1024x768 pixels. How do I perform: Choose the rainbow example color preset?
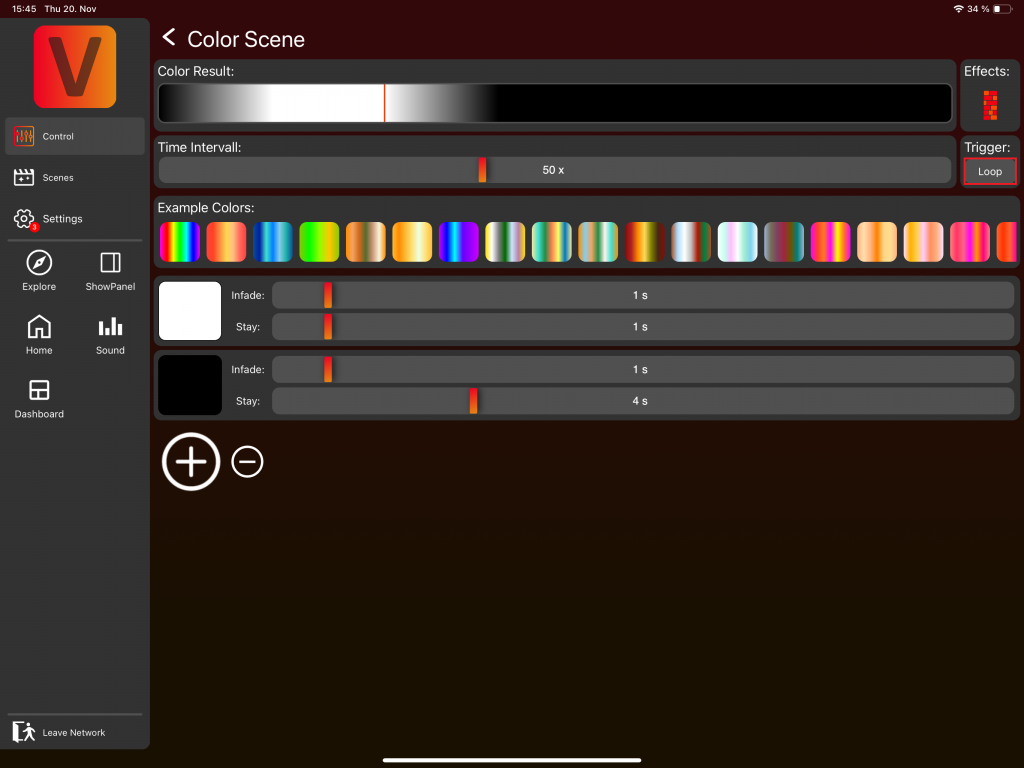pos(180,242)
